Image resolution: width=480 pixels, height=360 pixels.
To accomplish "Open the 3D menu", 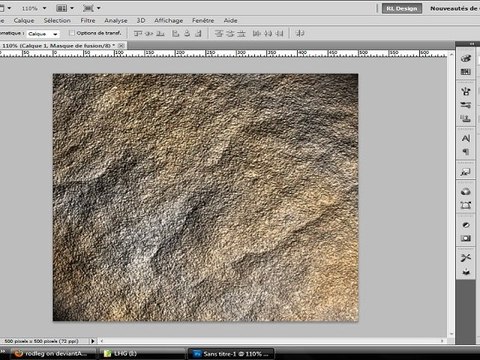I will pos(141,20).
